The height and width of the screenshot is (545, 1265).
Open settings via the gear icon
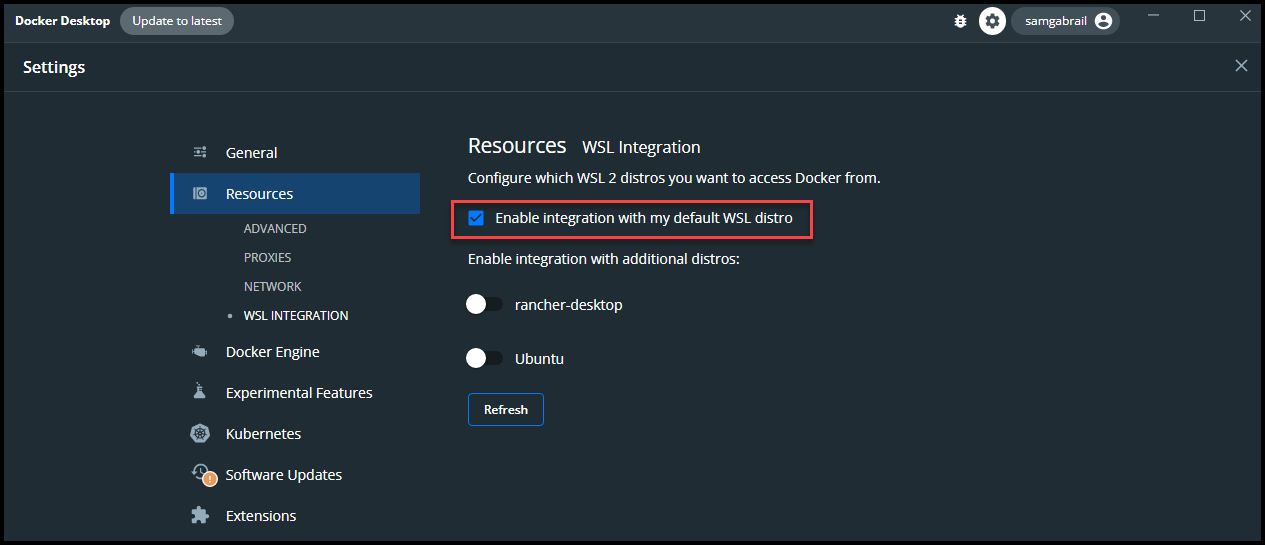992,21
